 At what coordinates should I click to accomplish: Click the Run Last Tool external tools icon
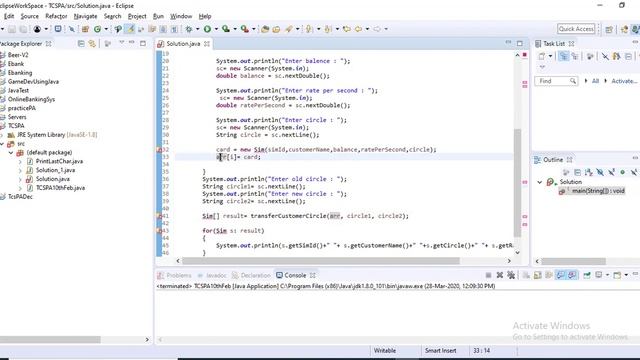244,29
